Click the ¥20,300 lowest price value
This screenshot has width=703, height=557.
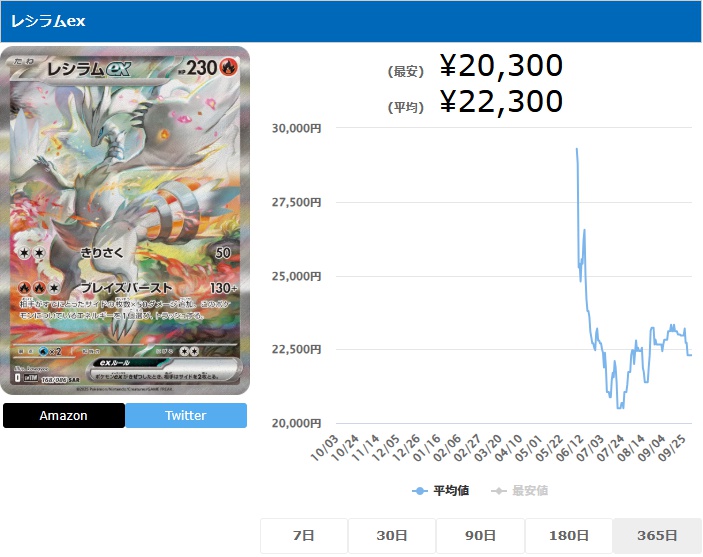501,65
